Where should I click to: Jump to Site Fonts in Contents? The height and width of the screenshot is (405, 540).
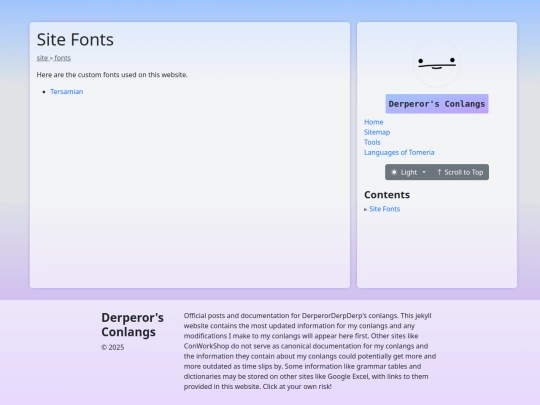384,209
